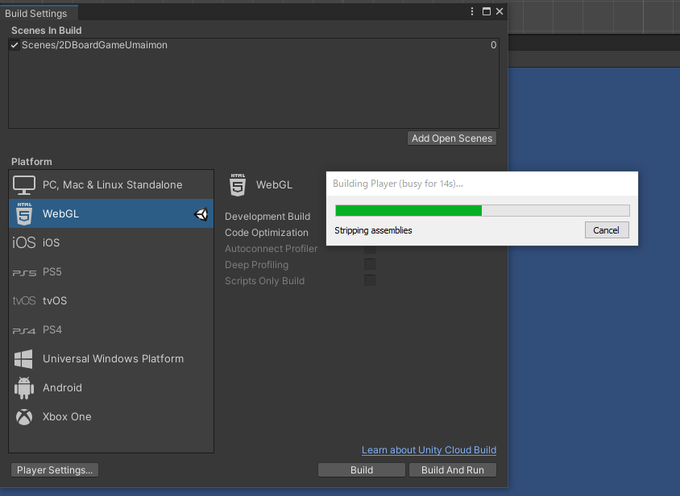Image resolution: width=680 pixels, height=496 pixels.
Task: Click the Code Optimization label
Action: (266, 232)
